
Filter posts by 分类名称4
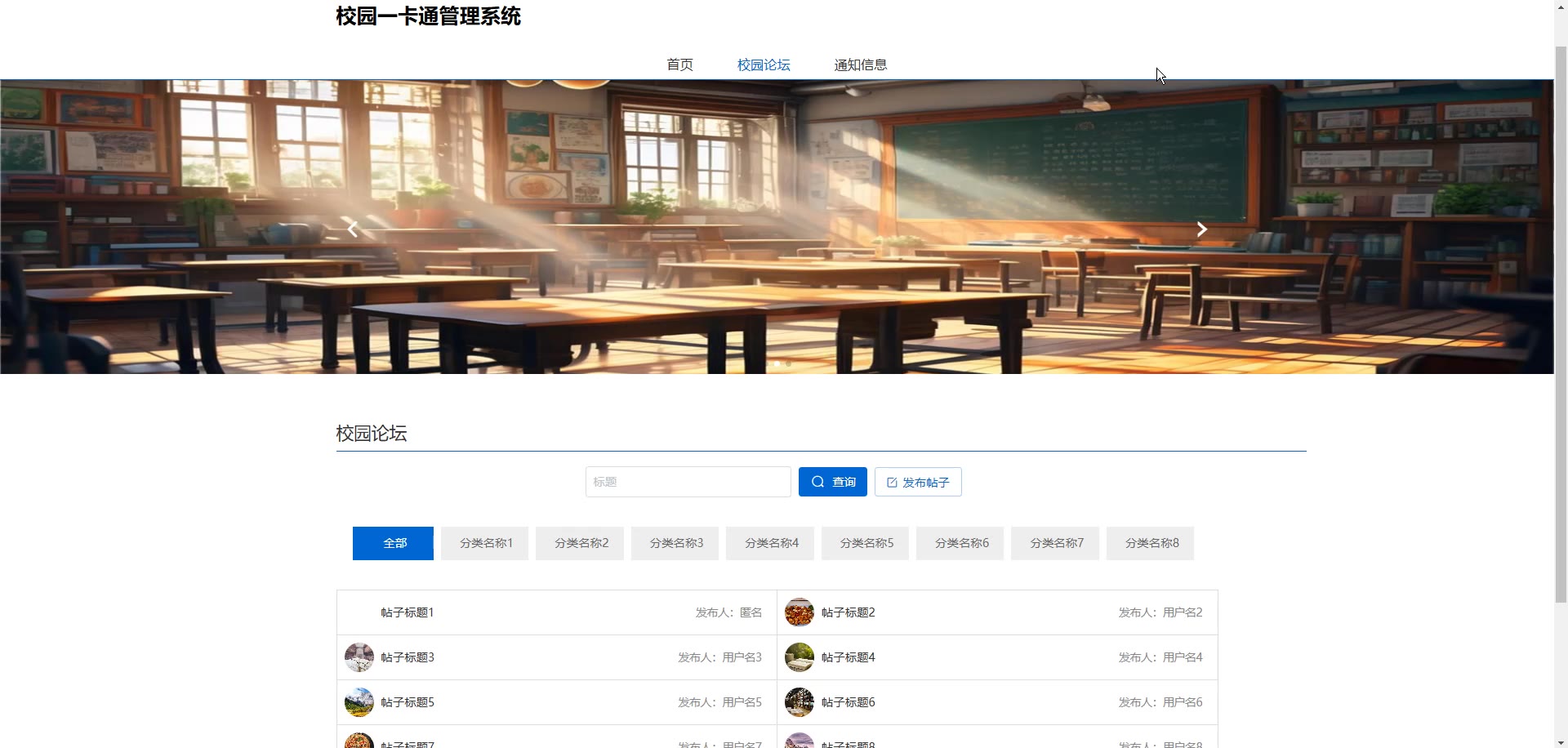pyautogui.click(x=770, y=543)
